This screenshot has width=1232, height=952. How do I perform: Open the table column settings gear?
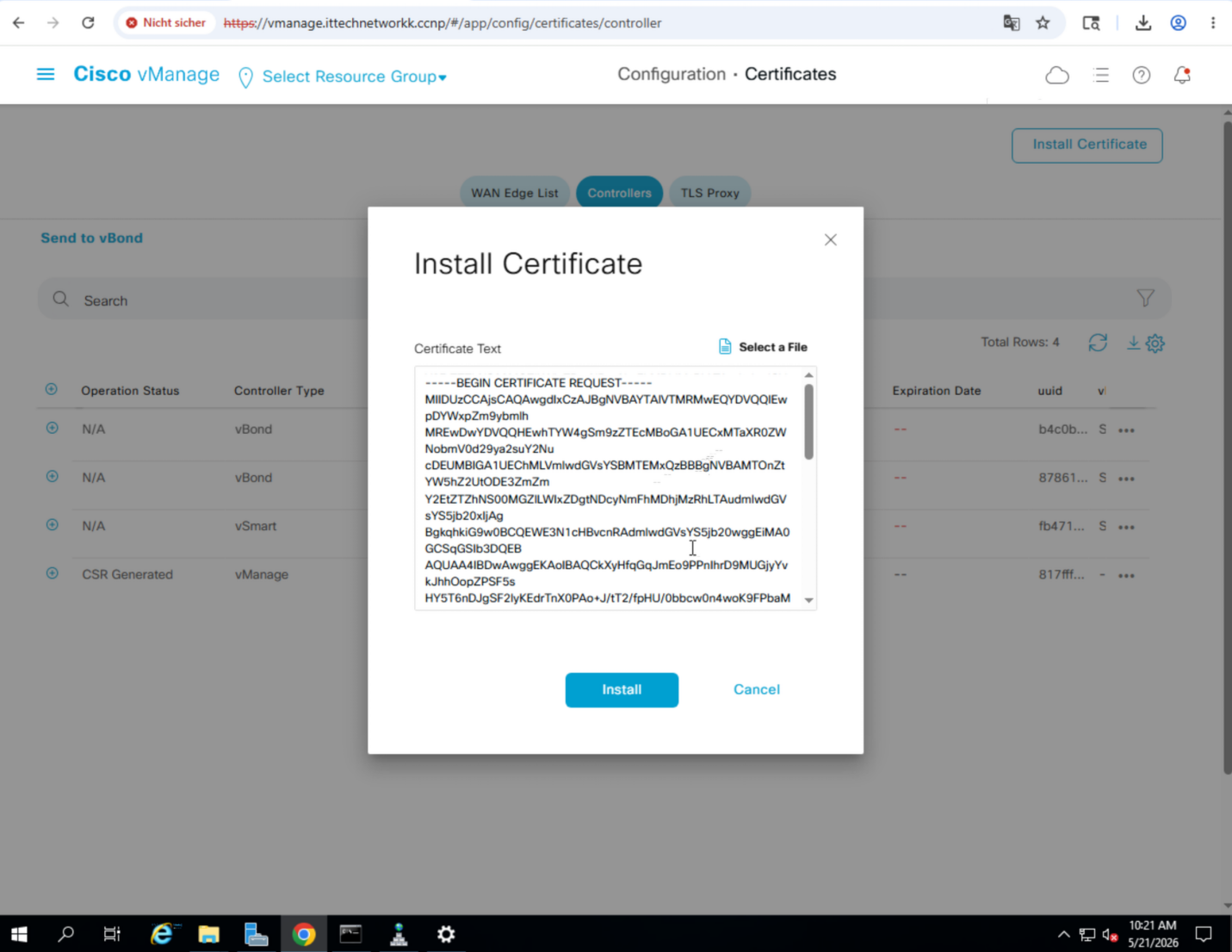[x=1155, y=343]
